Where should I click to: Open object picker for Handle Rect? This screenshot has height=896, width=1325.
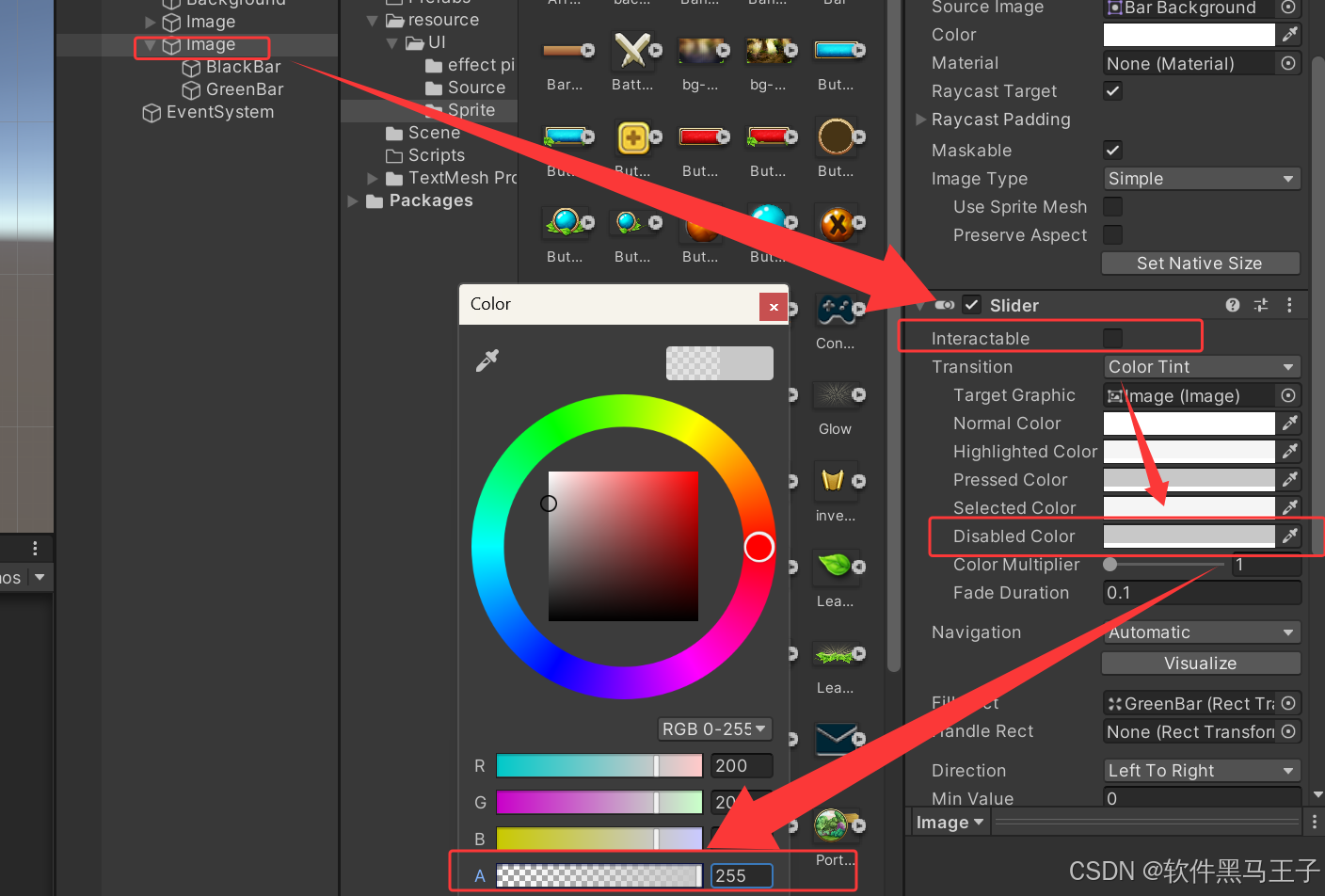click(x=1288, y=731)
